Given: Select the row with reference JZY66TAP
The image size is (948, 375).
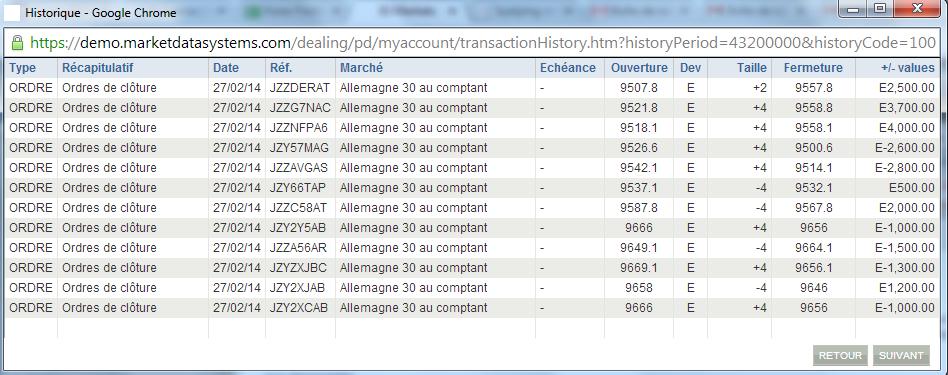Looking at the screenshot, I should [472, 188].
